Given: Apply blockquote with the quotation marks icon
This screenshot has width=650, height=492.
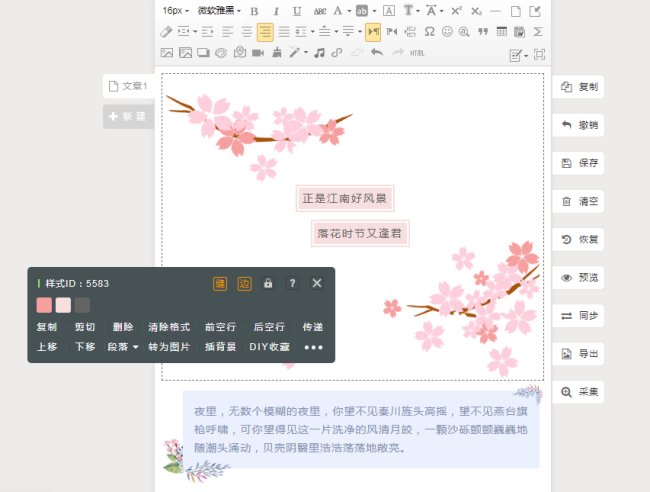Looking at the screenshot, I should pos(483,32).
